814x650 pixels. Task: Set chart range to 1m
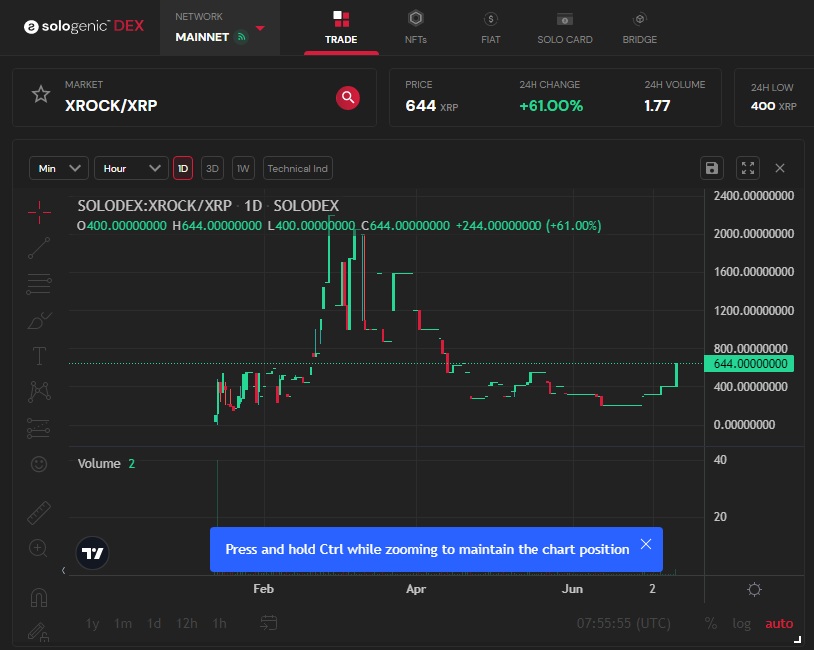(x=123, y=623)
